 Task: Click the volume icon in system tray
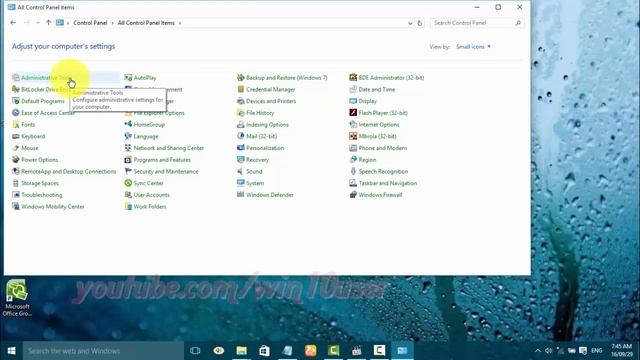(549, 351)
